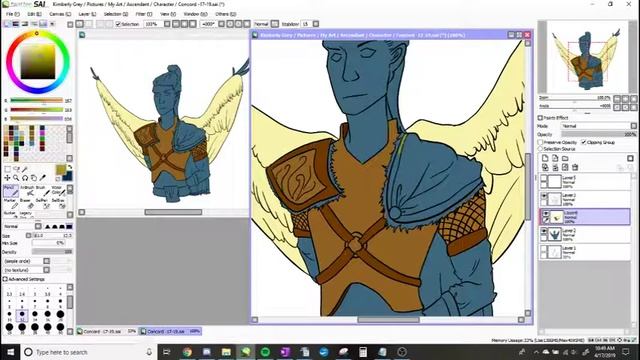Click the navigator preview thumbnail

point(587,57)
